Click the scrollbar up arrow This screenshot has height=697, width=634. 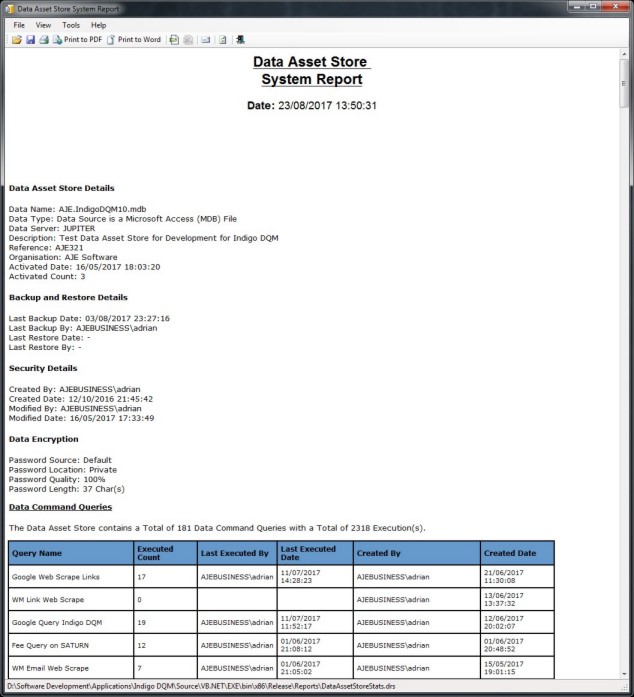point(625,55)
